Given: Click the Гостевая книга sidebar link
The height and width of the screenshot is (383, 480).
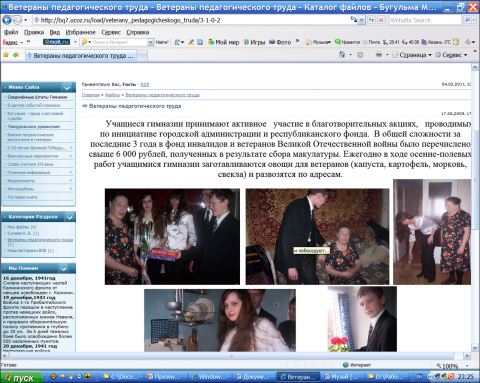Looking at the screenshot, I should (22, 197).
